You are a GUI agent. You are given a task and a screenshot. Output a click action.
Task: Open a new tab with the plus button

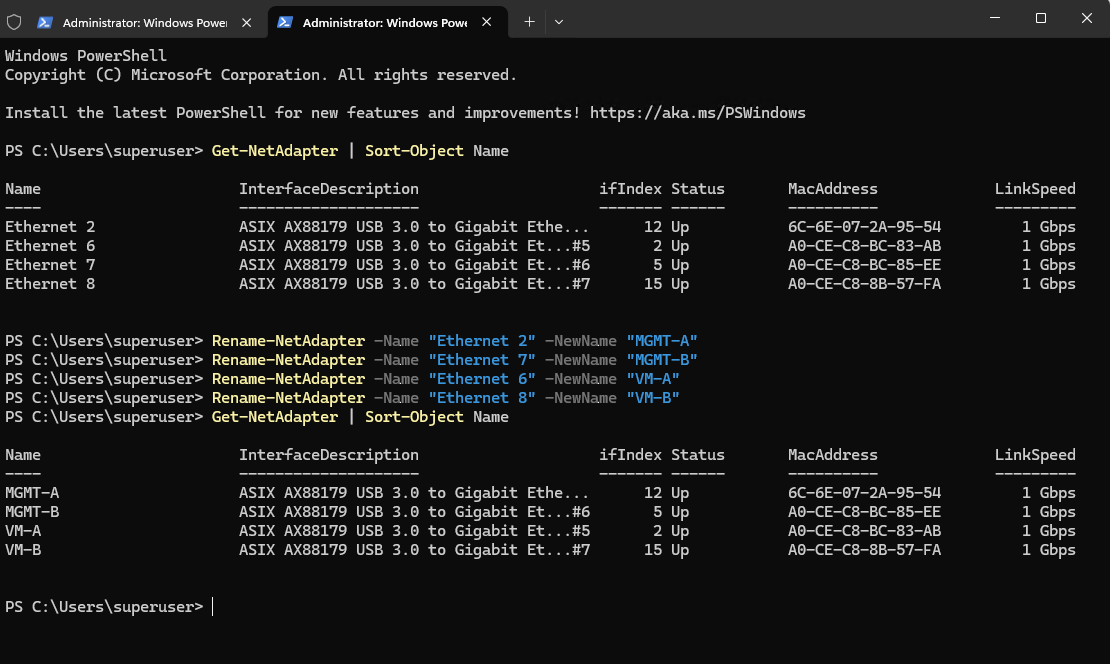529,22
